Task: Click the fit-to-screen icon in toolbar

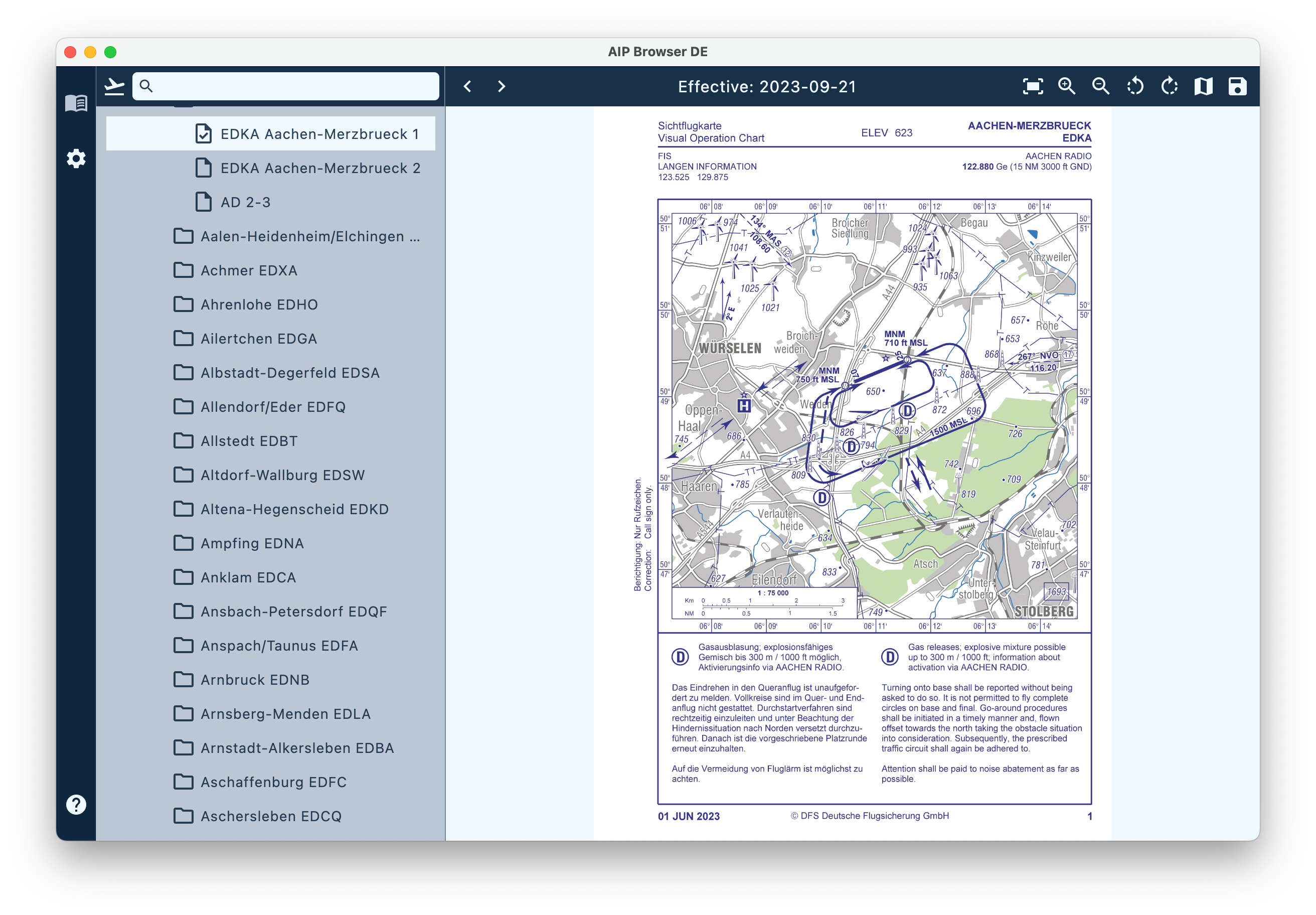Action: pyautogui.click(x=1032, y=87)
